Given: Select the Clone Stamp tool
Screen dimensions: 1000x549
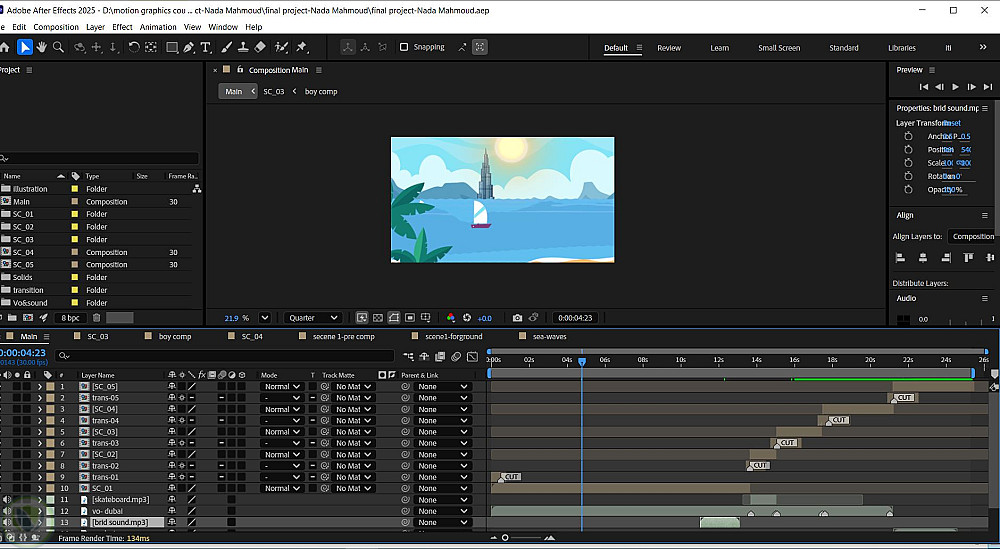Looking at the screenshot, I should point(243,47).
